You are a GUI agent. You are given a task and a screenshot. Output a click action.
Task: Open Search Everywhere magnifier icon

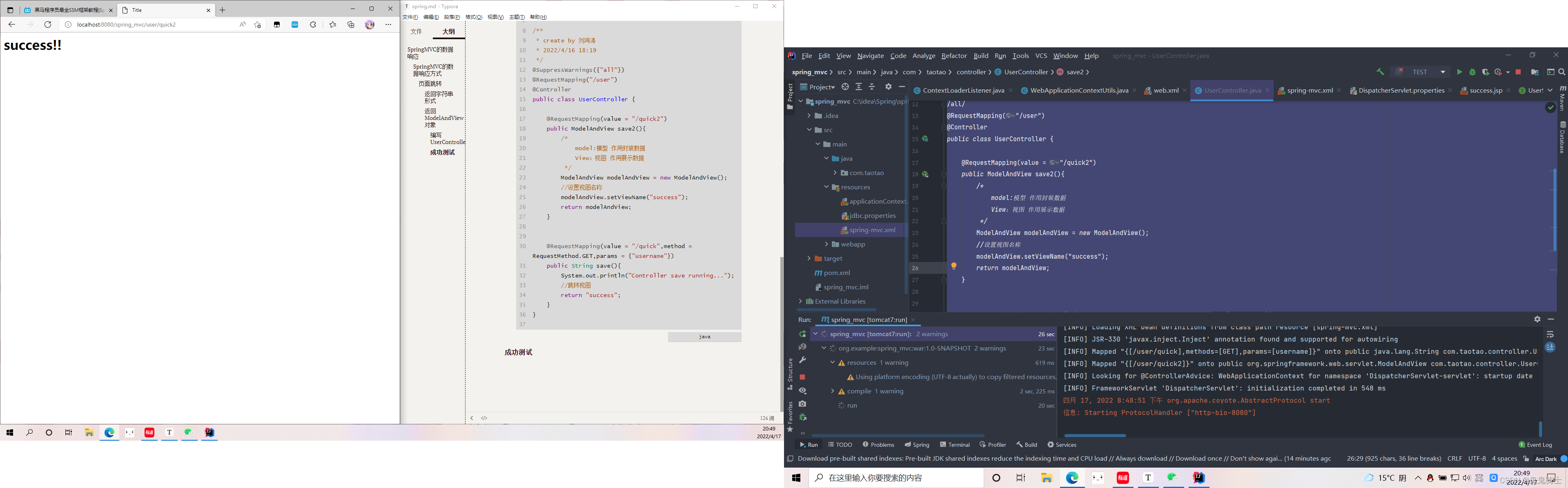click(x=1562, y=72)
